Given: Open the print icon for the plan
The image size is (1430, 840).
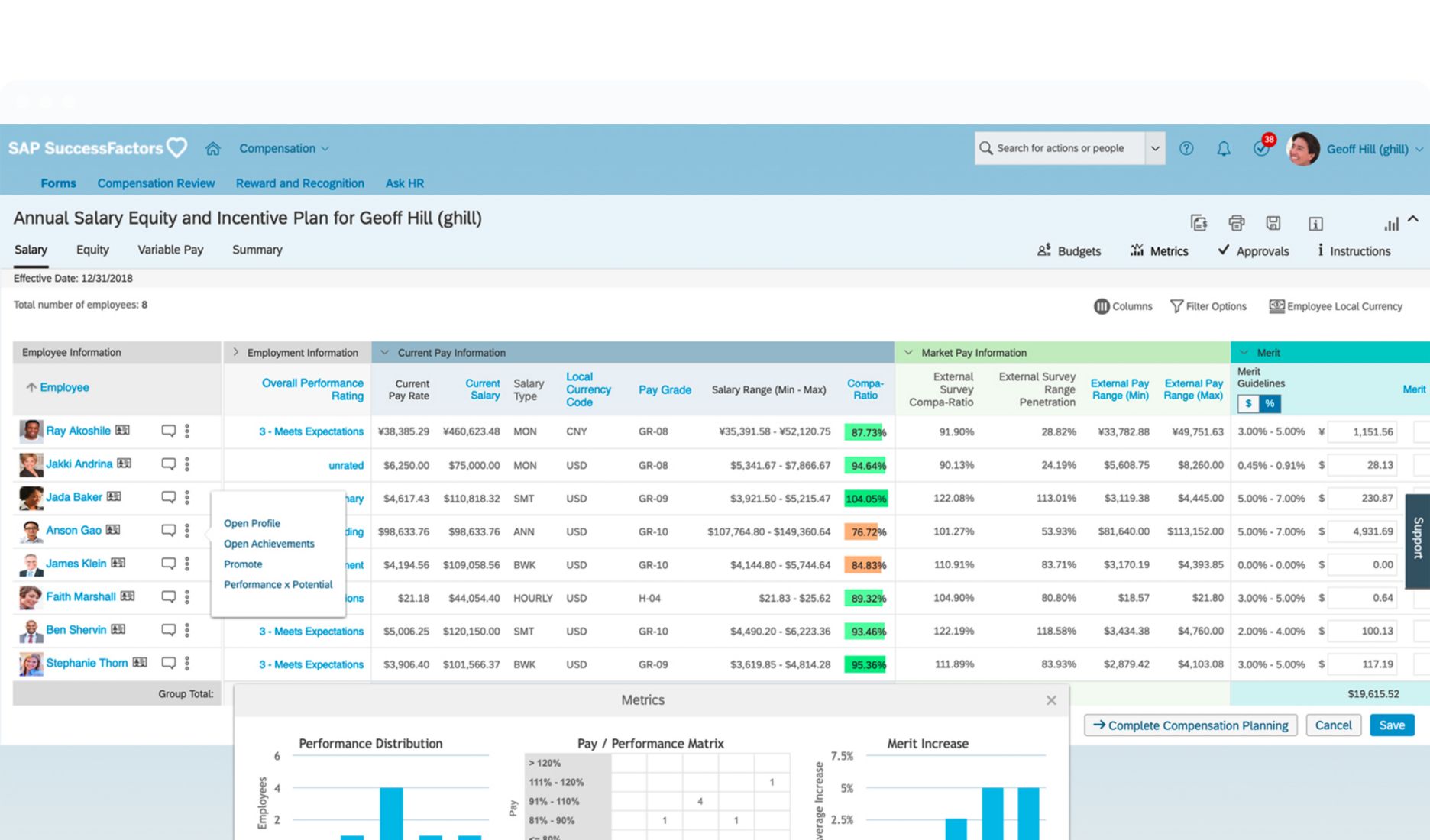Looking at the screenshot, I should point(1237,223).
